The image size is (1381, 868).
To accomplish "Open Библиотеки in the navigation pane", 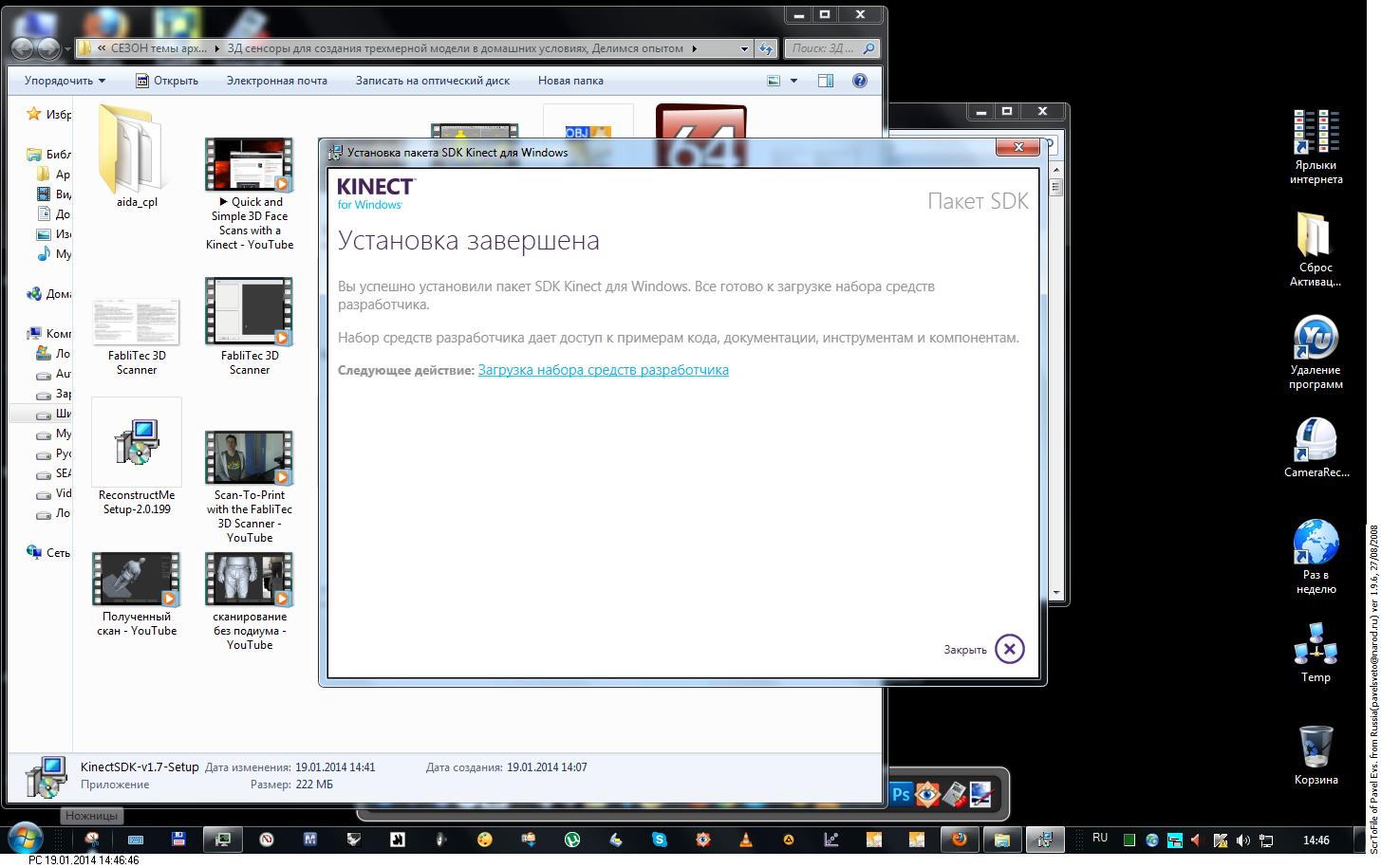I will click(49, 154).
